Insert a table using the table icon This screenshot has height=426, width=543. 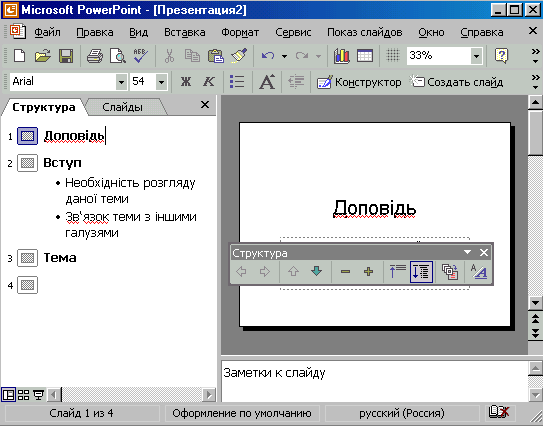click(365, 55)
